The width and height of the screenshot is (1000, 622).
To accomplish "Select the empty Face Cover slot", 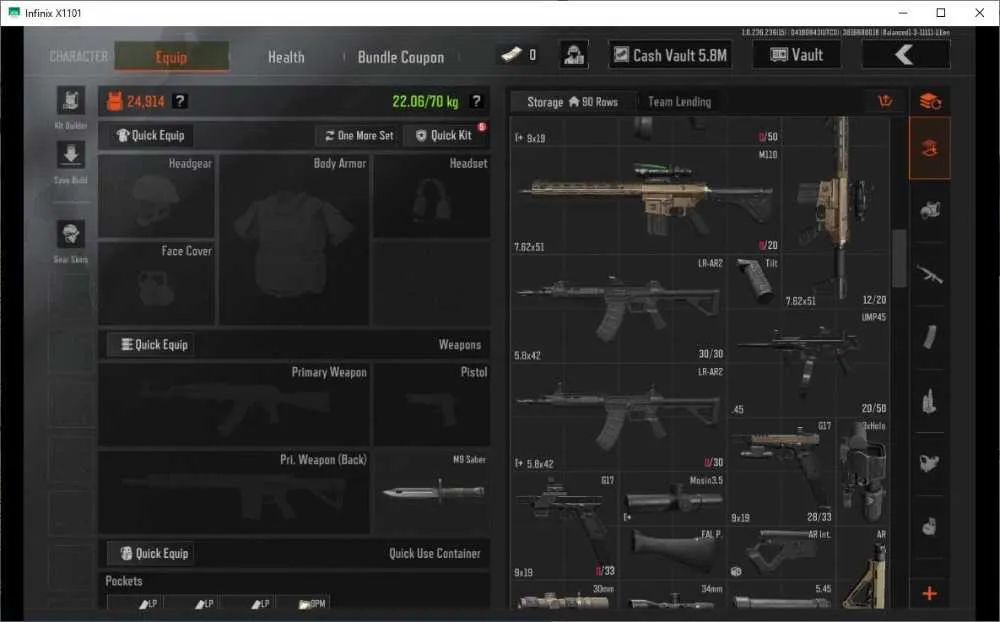I will pos(156,283).
